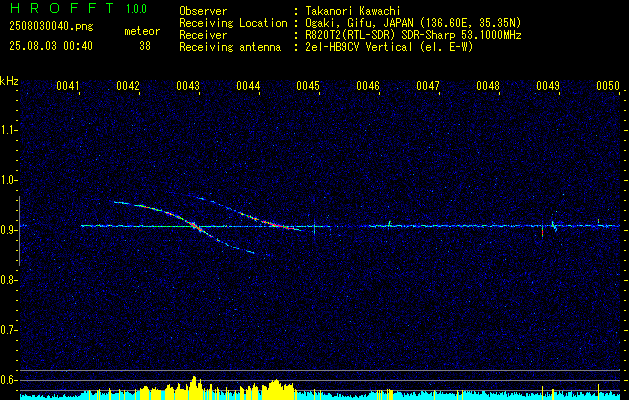Viewport: 629px width, 400px height.
Task: Click the tallest yellow peak in the signal-level graph
Action: (x=194, y=386)
